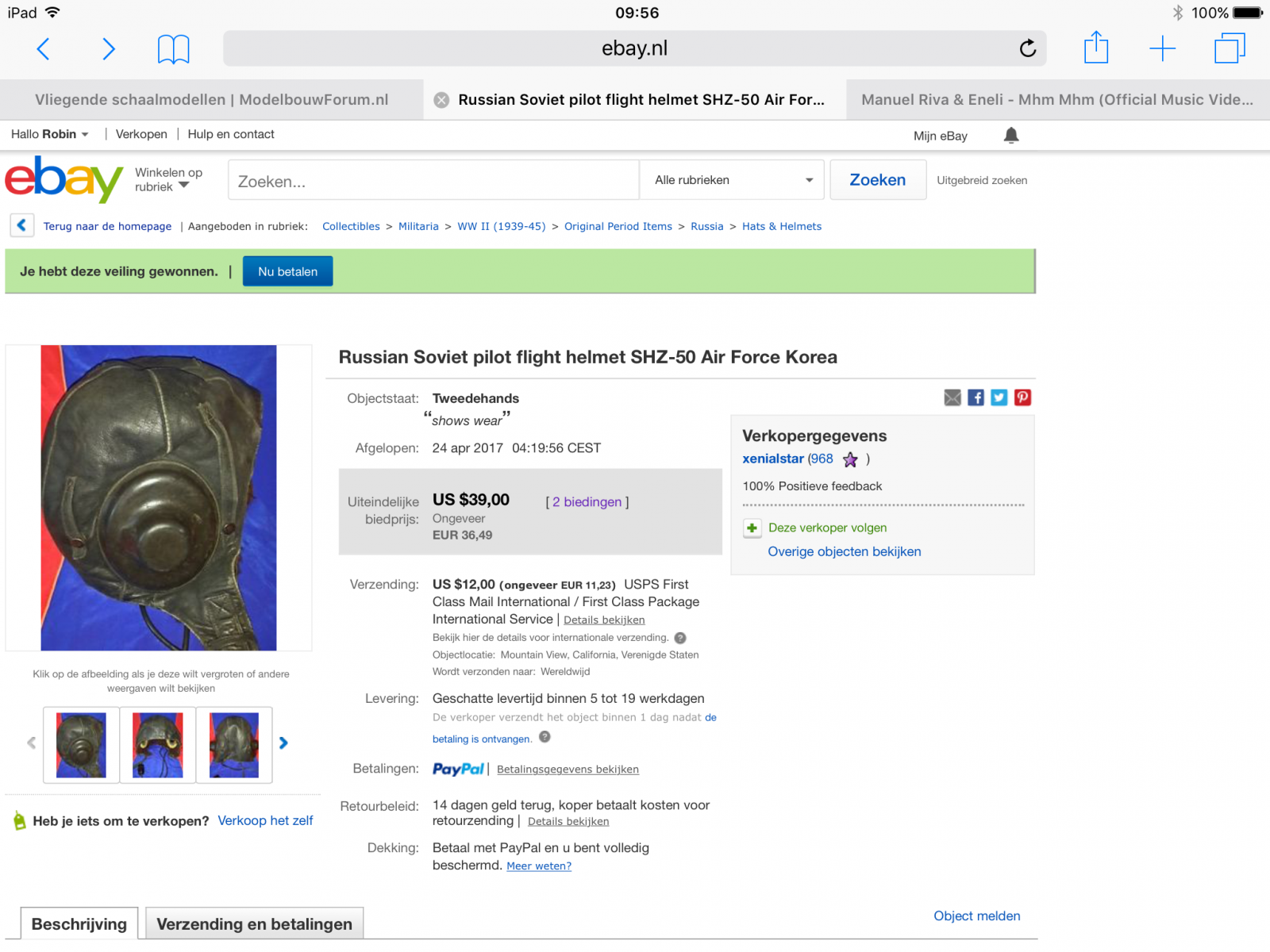This screenshot has width=1270, height=952.
Task: Reload the ebay.nl page
Action: coord(1028,48)
